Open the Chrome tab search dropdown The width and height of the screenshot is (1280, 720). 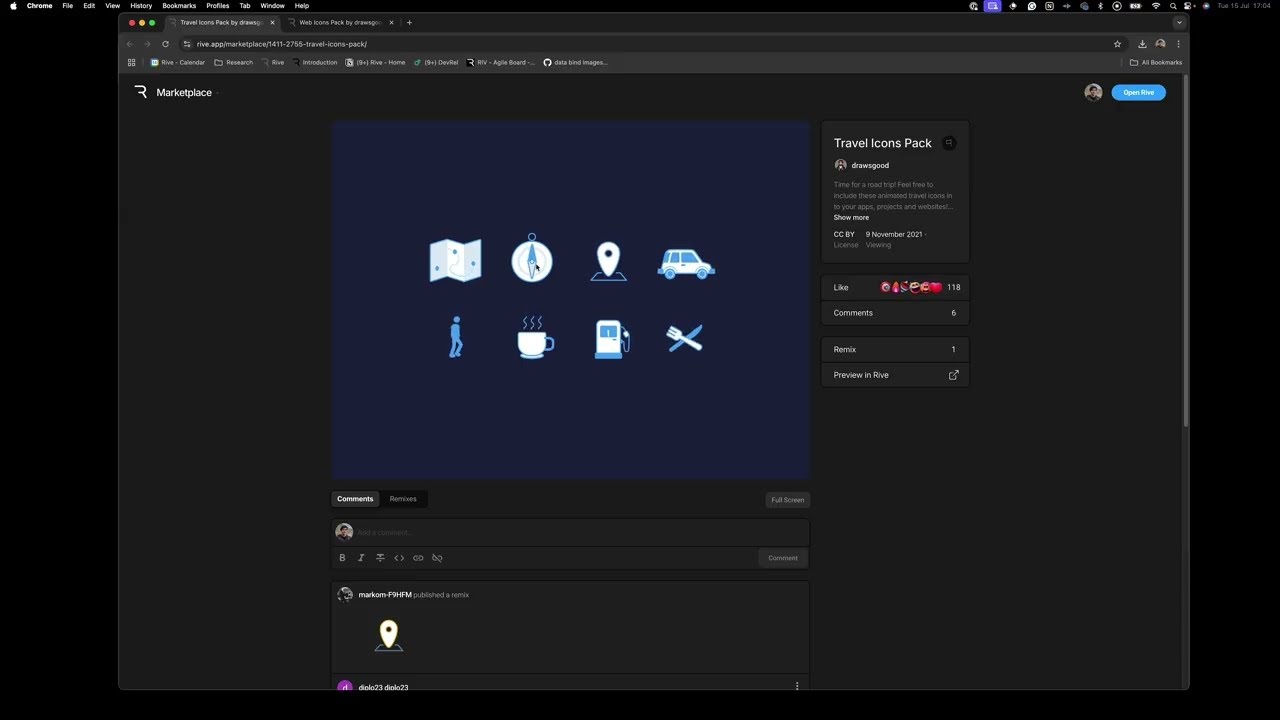point(1179,22)
